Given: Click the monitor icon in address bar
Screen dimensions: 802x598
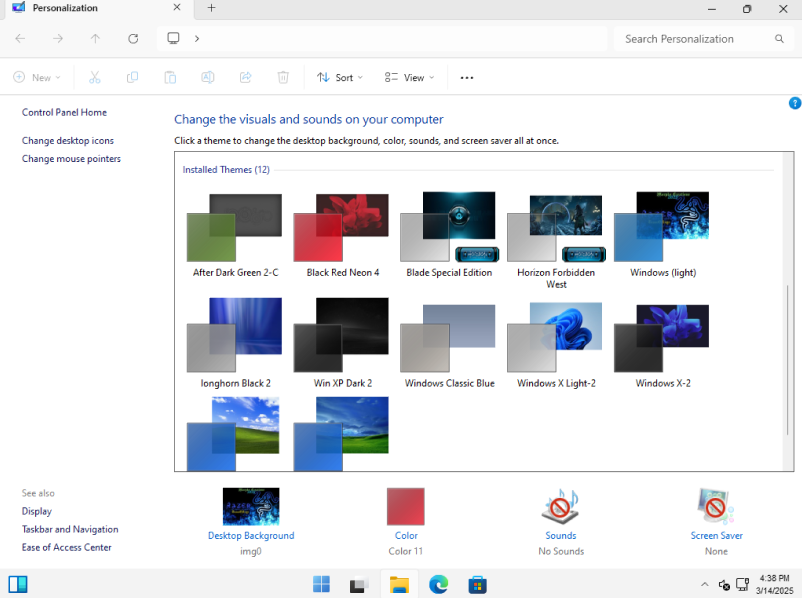Looking at the screenshot, I should (173, 38).
